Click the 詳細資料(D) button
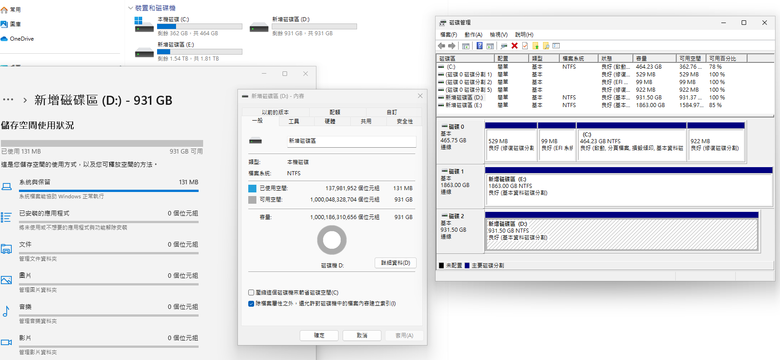The image size is (780, 360). click(395, 263)
